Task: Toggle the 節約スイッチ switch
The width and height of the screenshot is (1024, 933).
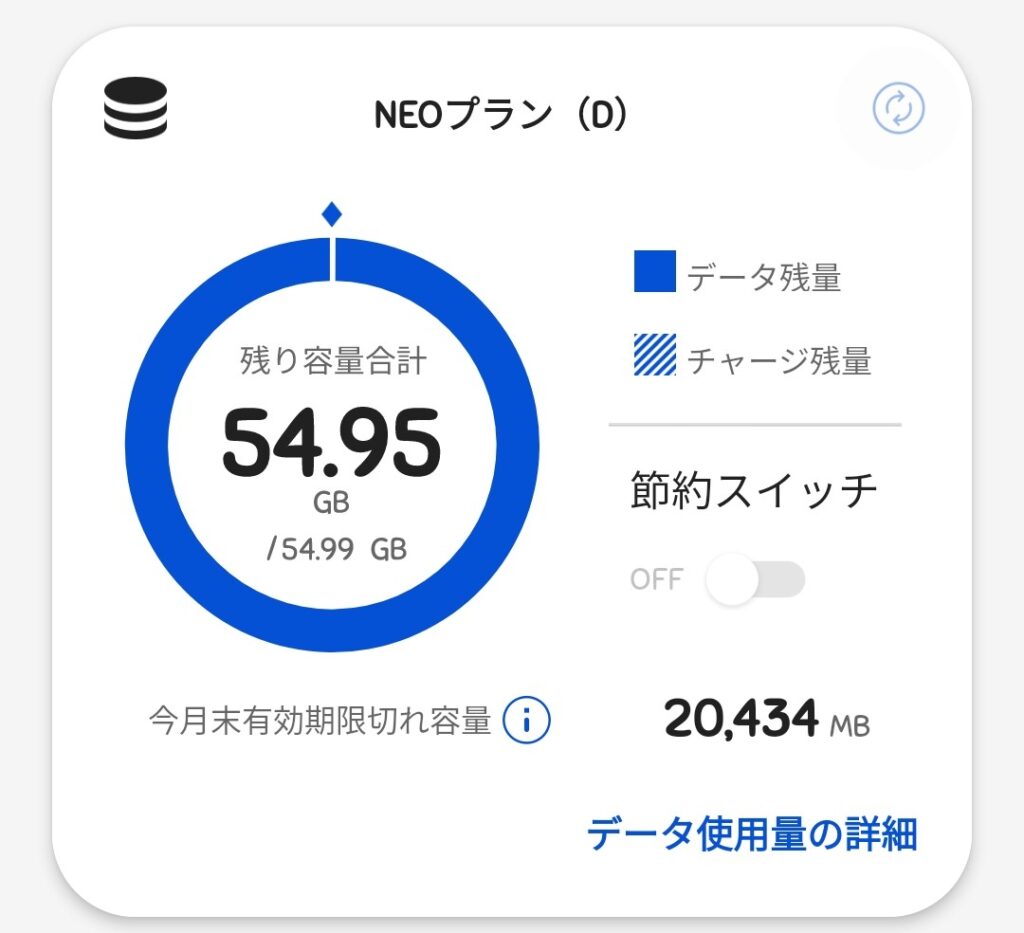Action: [x=755, y=579]
